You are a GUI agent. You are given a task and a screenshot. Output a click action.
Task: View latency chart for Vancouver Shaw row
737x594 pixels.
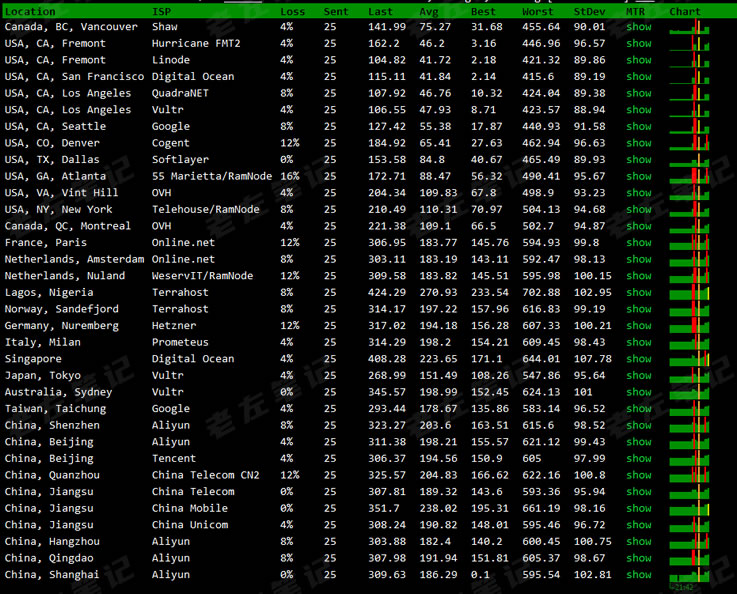[690, 27]
